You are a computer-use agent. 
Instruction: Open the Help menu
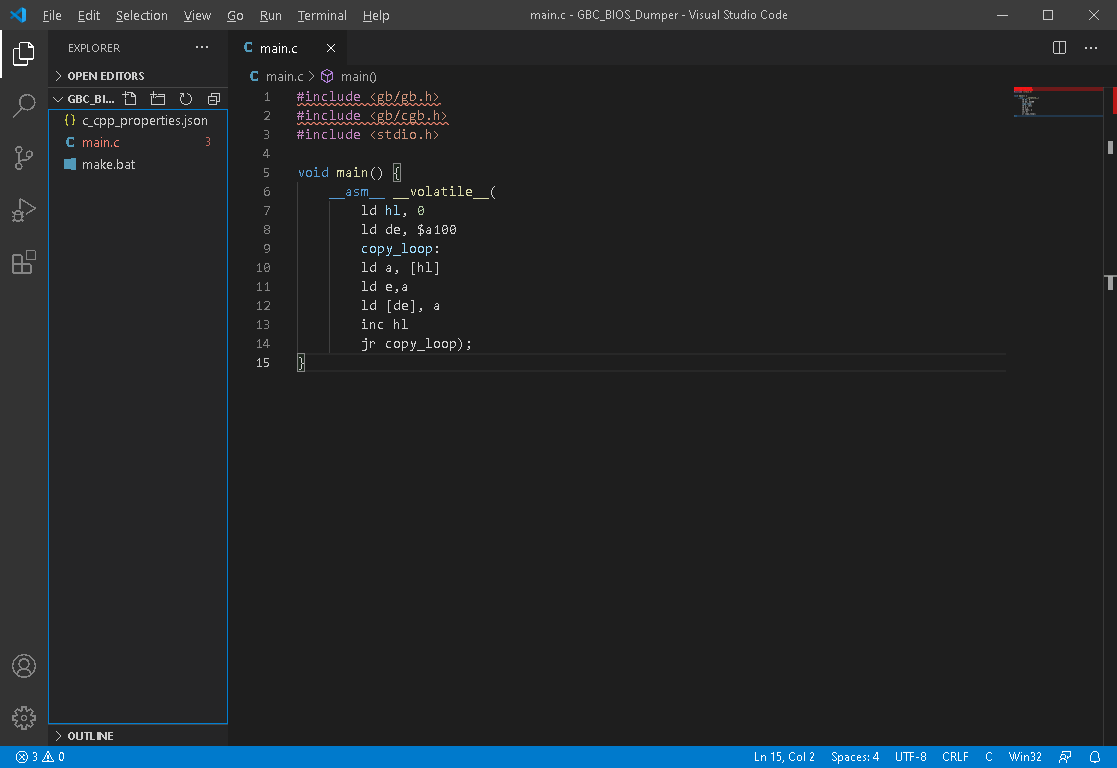375,15
